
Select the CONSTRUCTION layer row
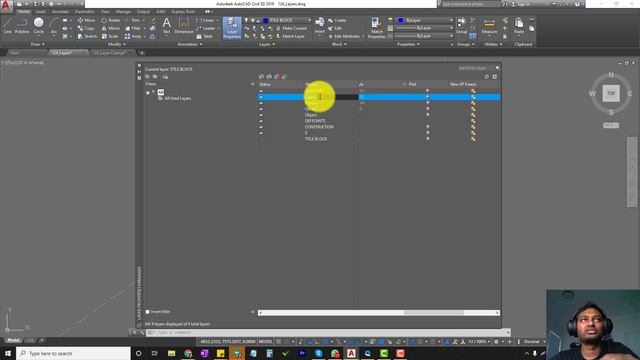click(379, 127)
